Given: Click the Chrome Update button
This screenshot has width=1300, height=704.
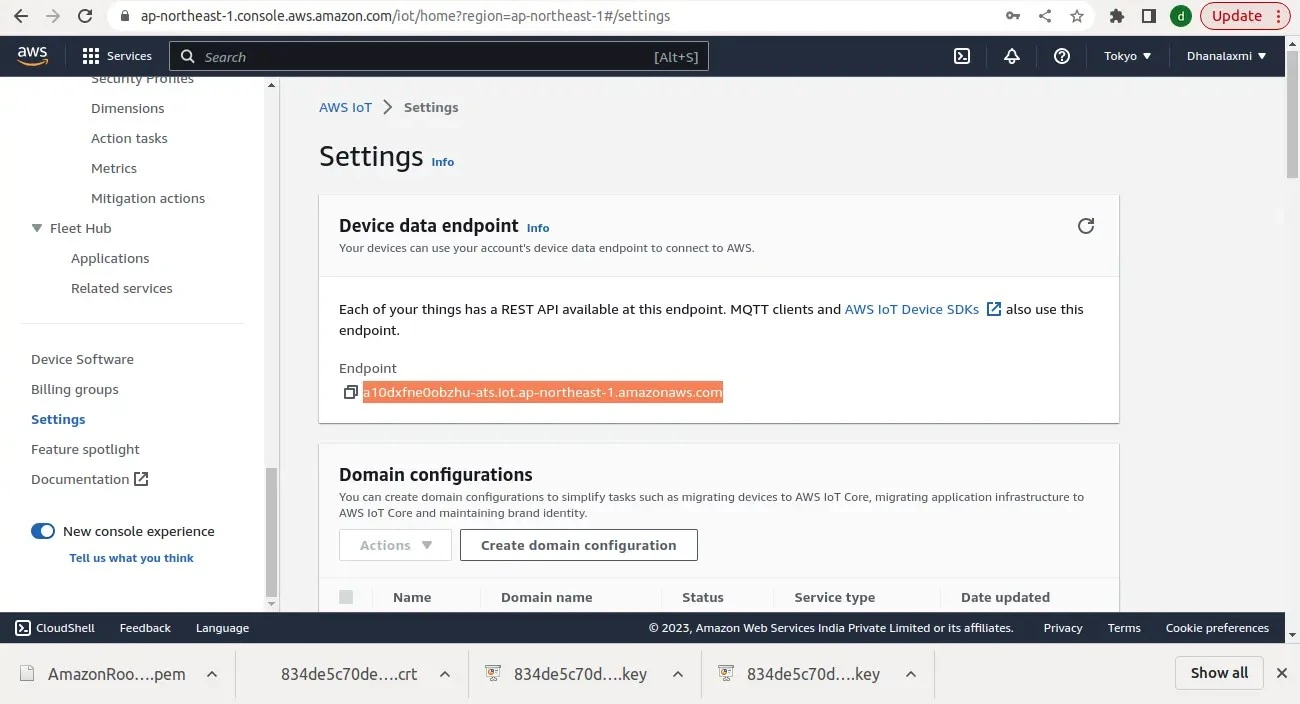Looking at the screenshot, I should pos(1245,16).
